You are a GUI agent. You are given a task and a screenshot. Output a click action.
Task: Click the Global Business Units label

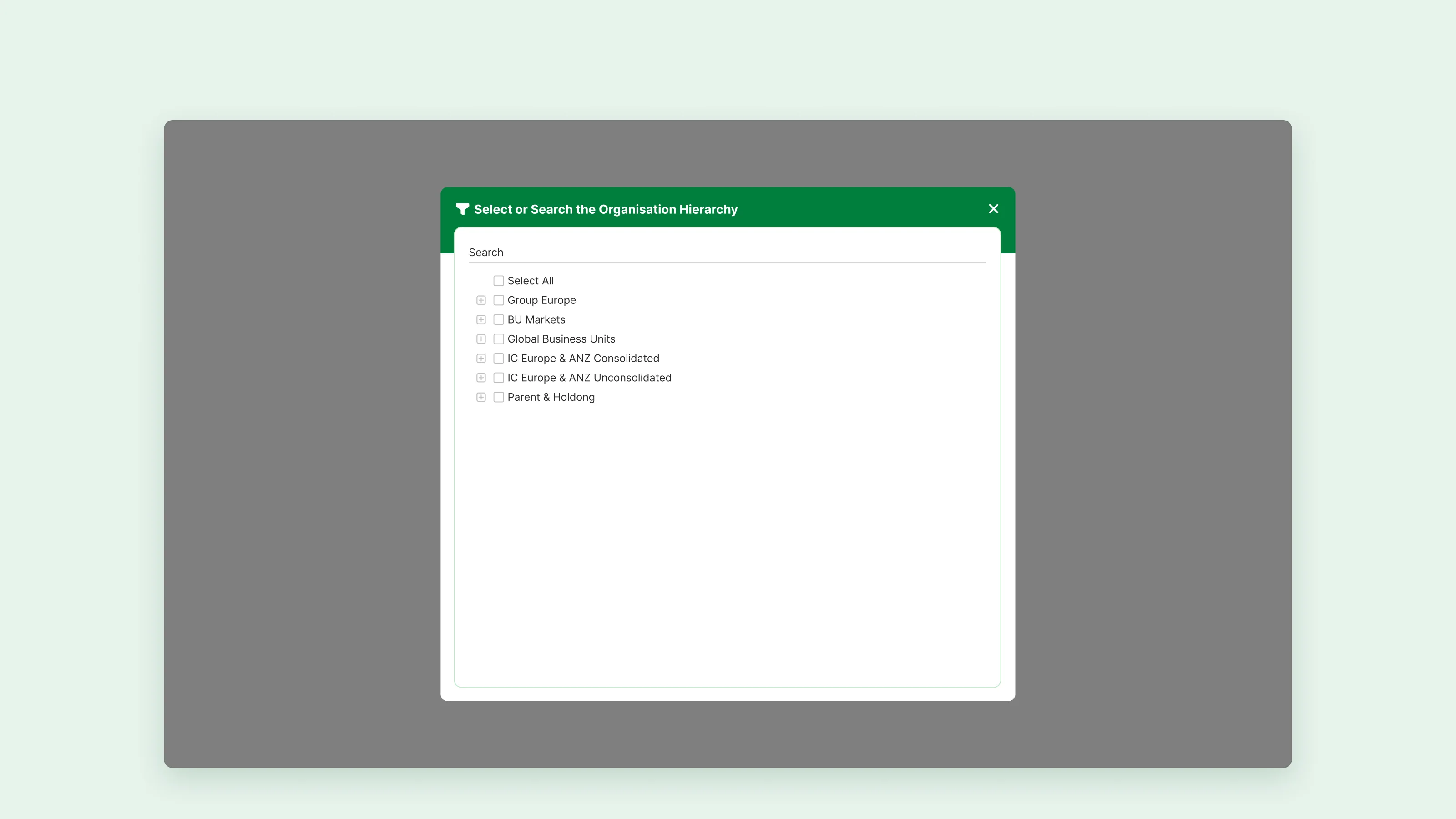click(561, 339)
